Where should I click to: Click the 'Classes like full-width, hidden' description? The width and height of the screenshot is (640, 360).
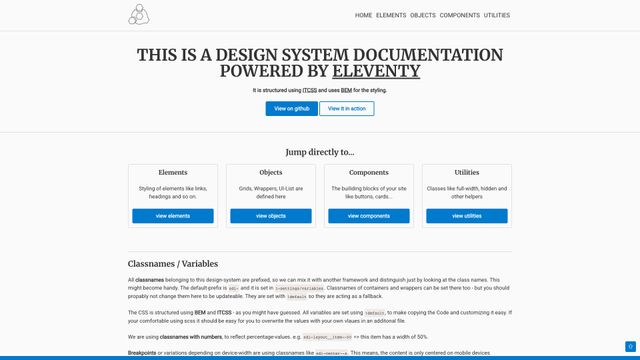click(x=467, y=193)
